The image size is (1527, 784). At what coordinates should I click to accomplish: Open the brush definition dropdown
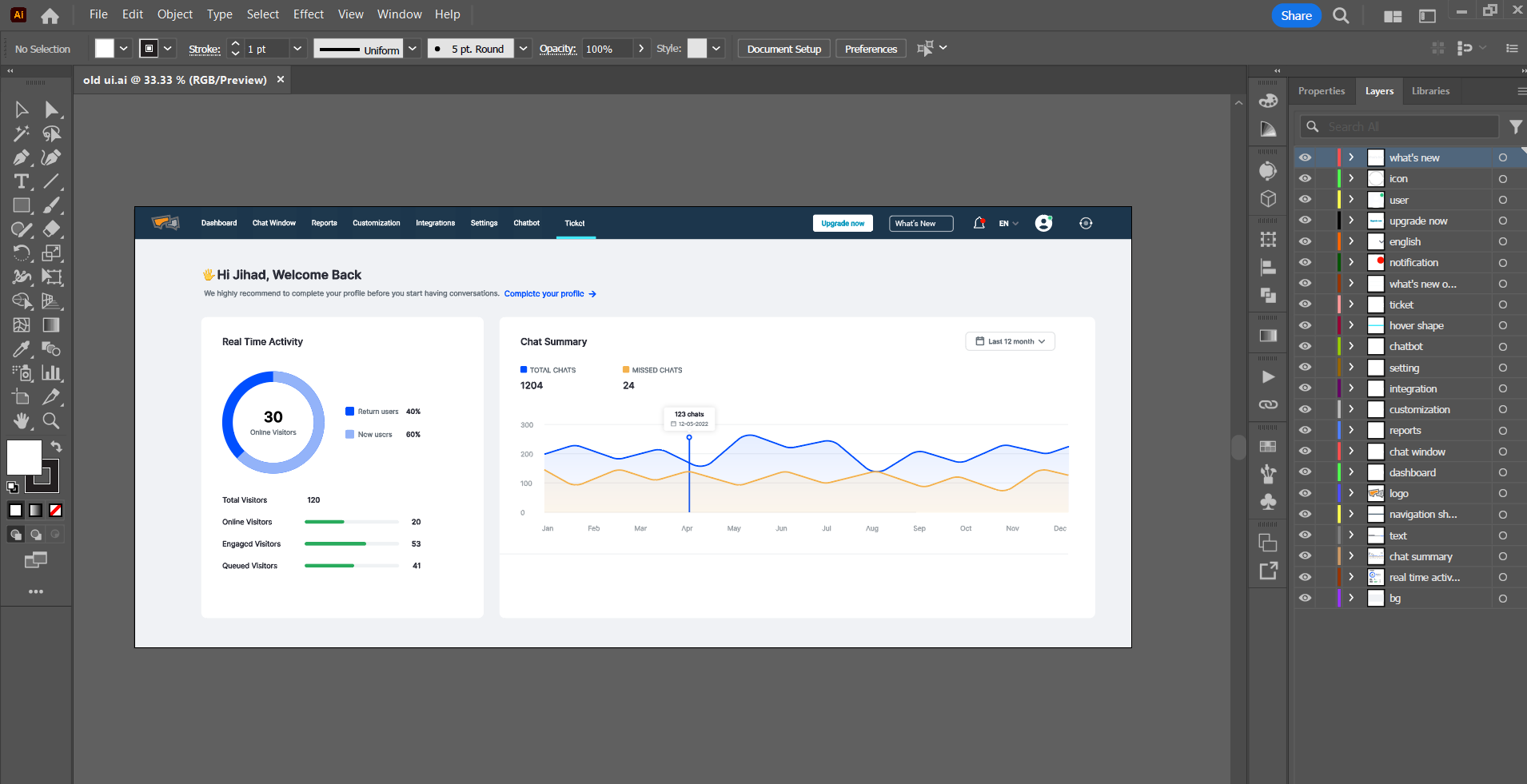(x=523, y=49)
